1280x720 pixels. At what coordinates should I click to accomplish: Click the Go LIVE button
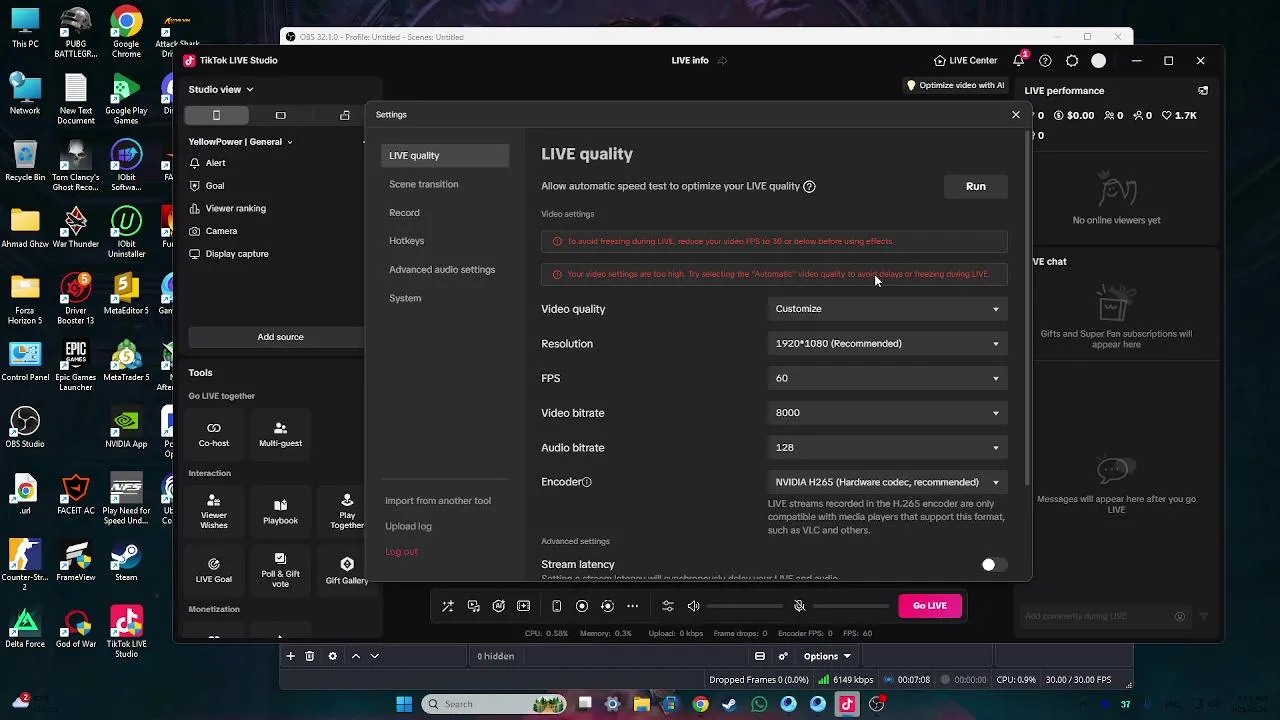(x=929, y=605)
